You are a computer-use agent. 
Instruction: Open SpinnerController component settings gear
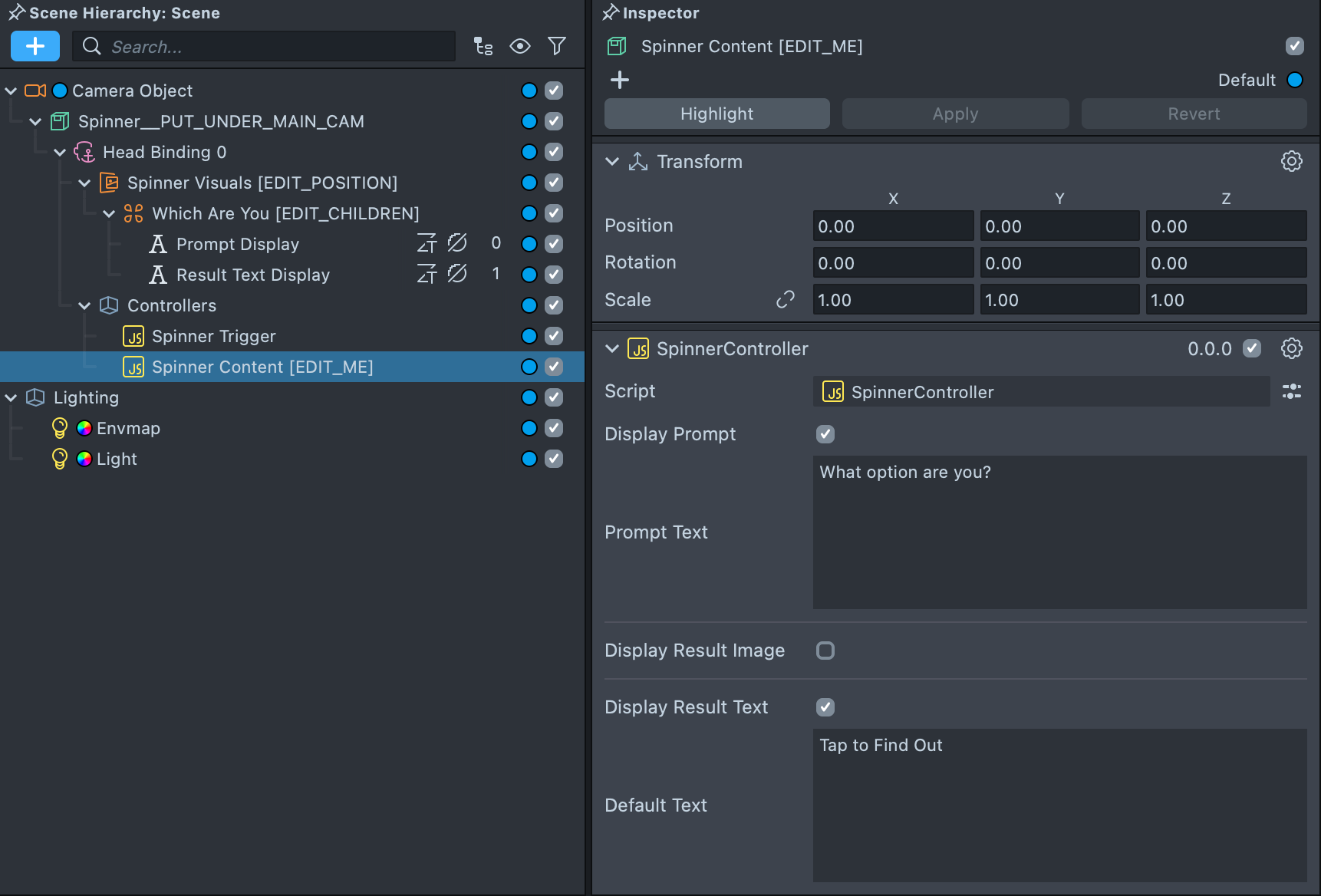point(1291,348)
